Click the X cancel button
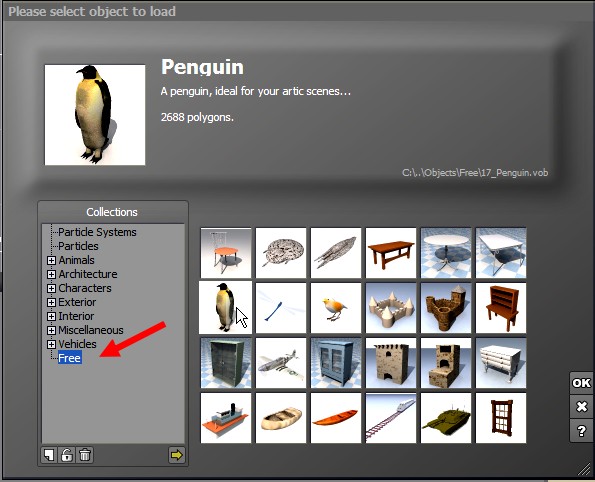Viewport: 595px width, 482px height. click(581, 406)
